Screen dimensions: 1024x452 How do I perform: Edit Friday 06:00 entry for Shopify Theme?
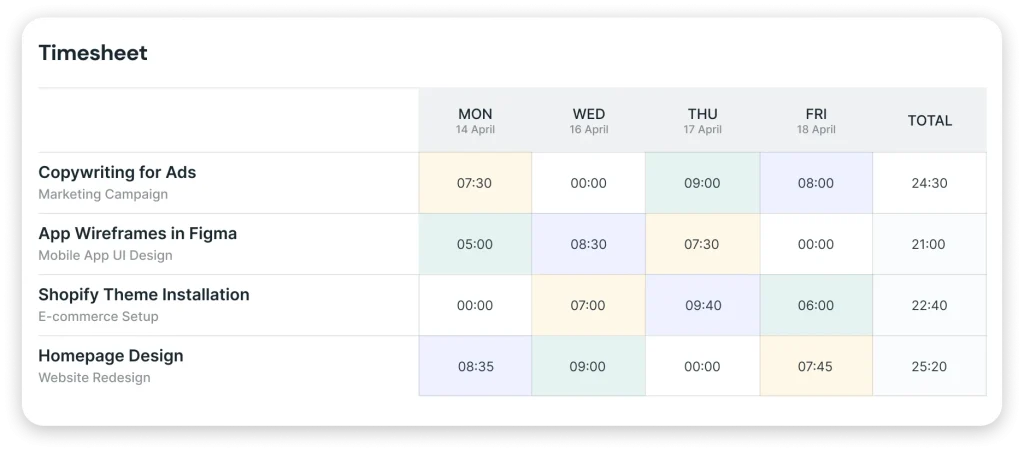(816, 305)
